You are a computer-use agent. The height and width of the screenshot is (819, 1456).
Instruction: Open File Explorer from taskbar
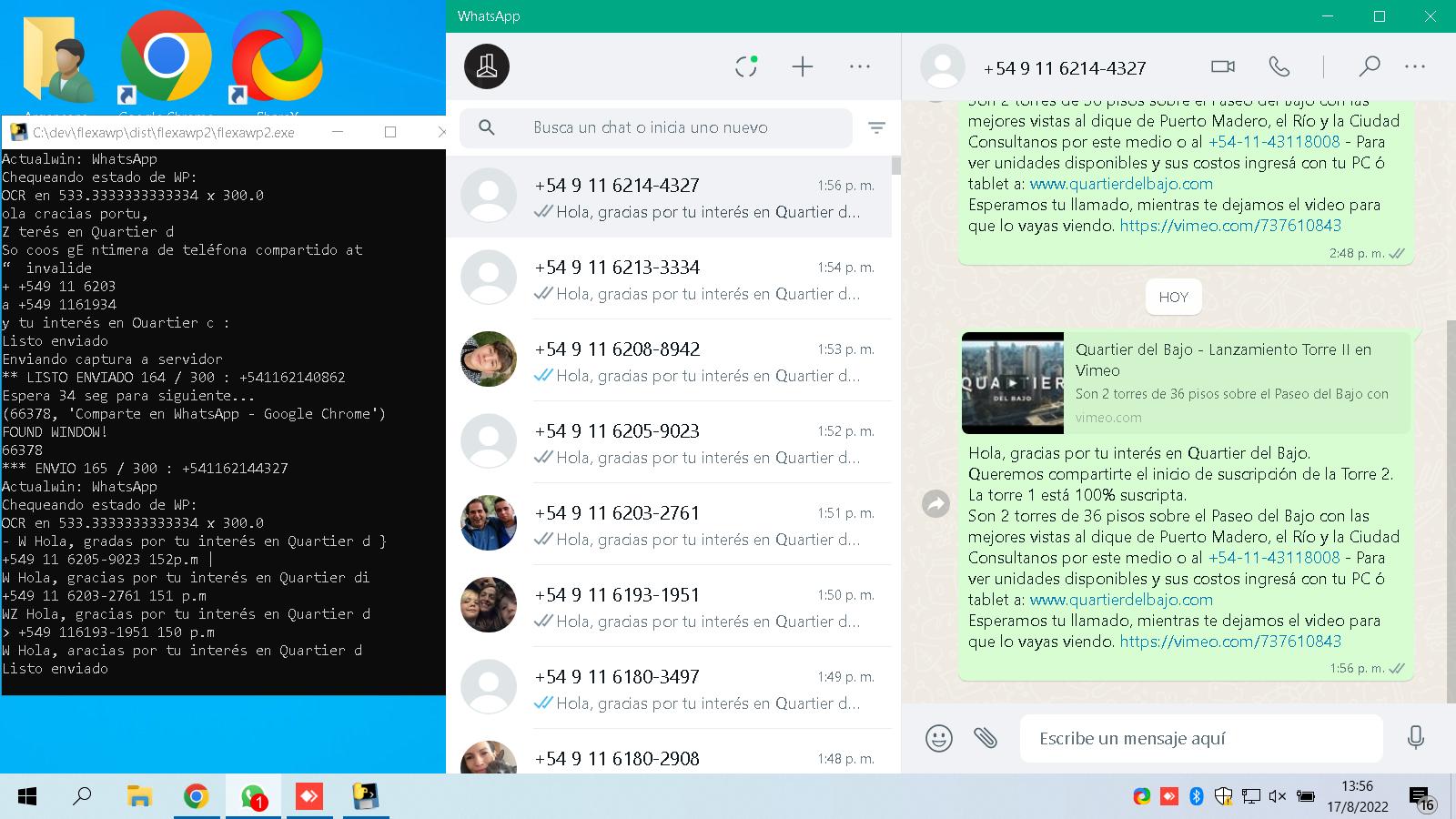coord(139,797)
